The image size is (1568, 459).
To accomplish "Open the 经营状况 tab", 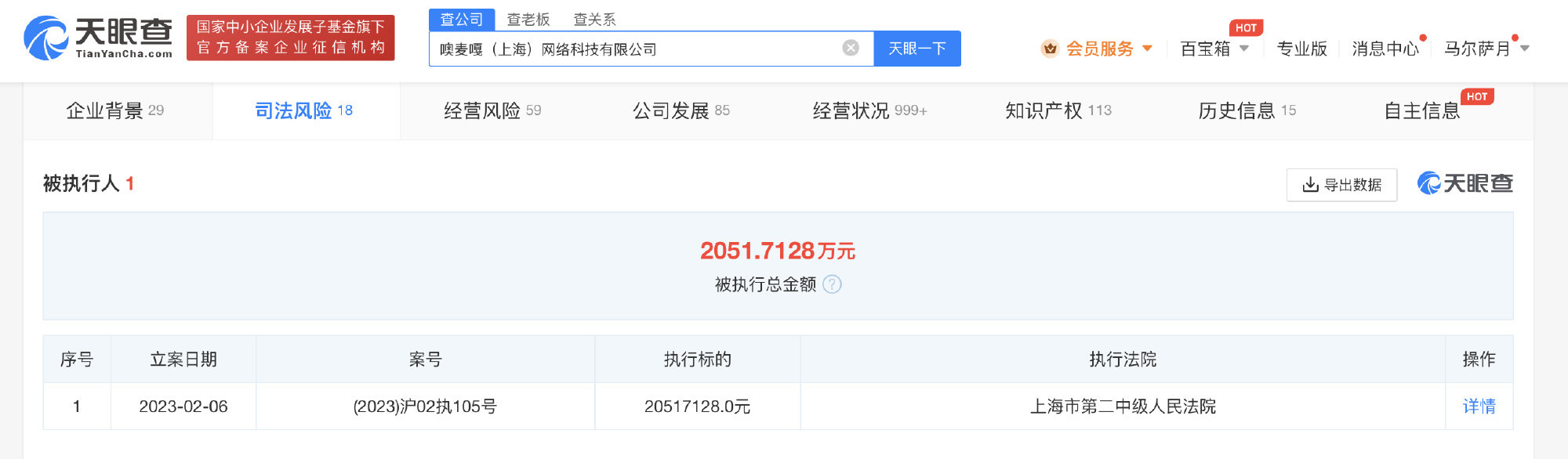I will (870, 110).
